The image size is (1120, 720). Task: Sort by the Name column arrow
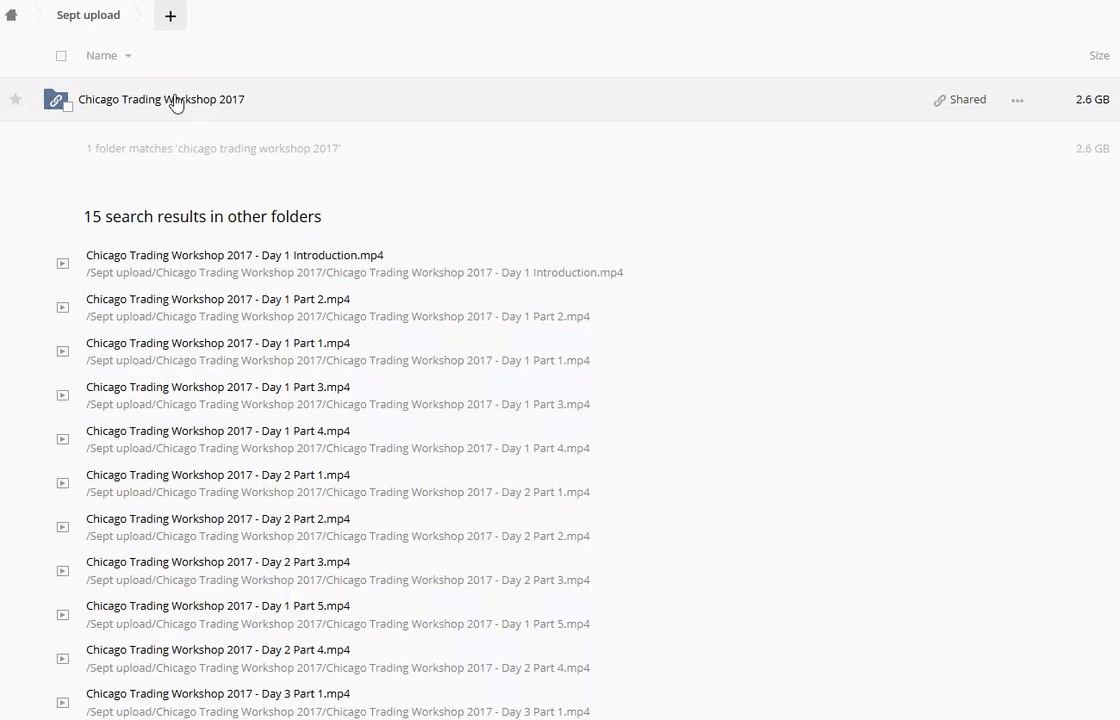pyautogui.click(x=128, y=56)
